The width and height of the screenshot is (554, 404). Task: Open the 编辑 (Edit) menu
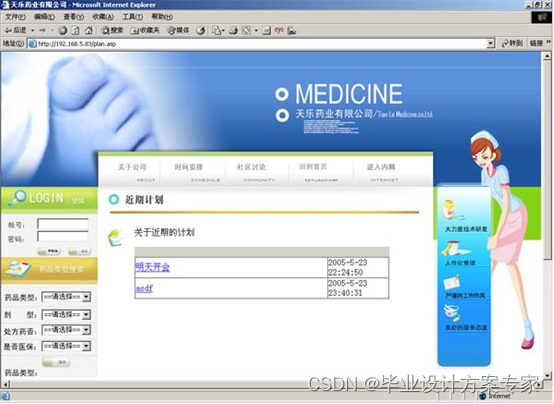44,17
